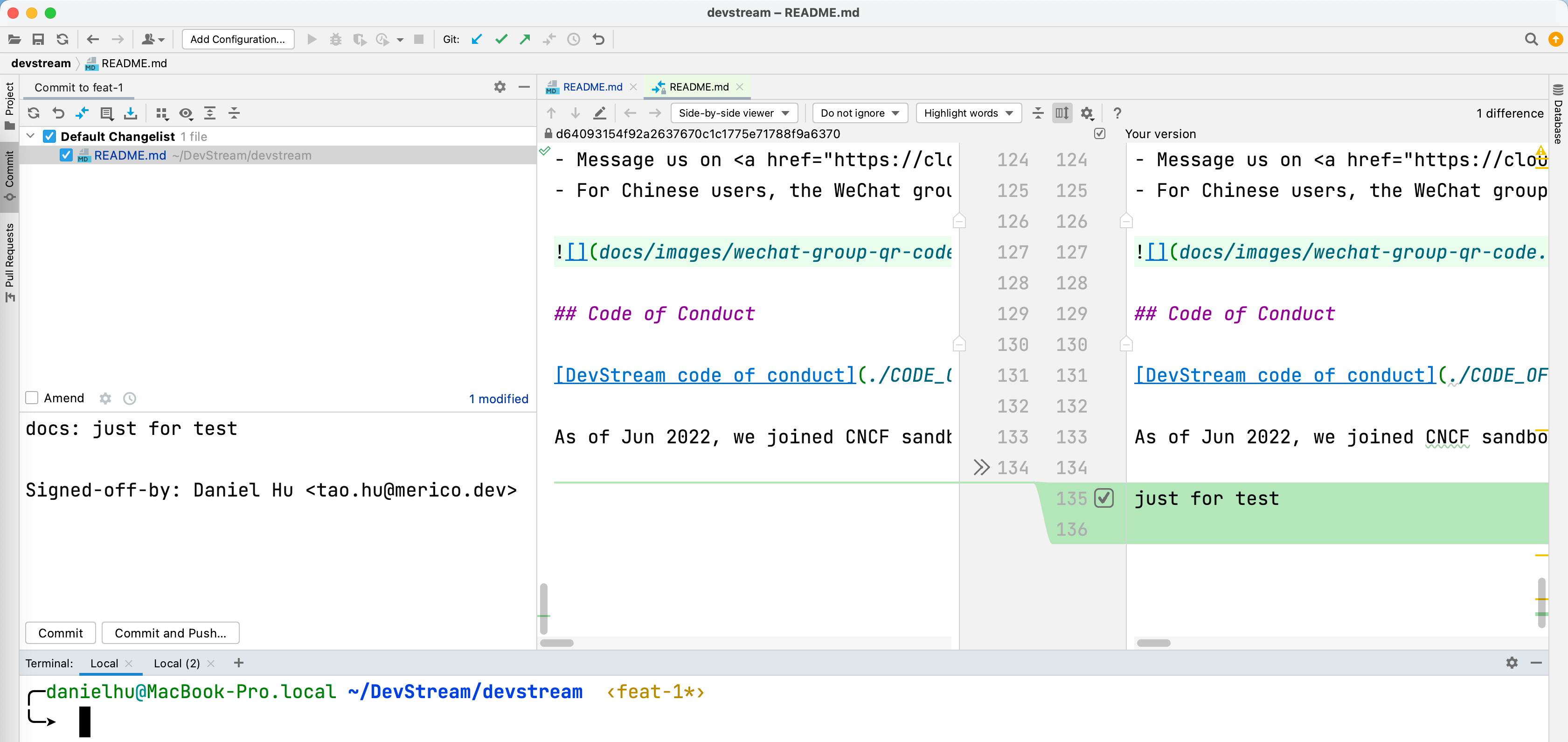Click the 1 modified link
This screenshot has width=1568, height=742.
point(499,399)
